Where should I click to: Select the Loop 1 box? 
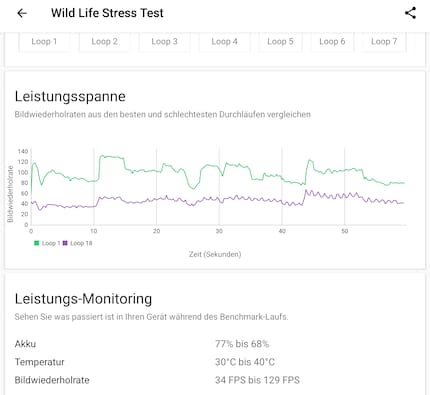[x=44, y=42]
